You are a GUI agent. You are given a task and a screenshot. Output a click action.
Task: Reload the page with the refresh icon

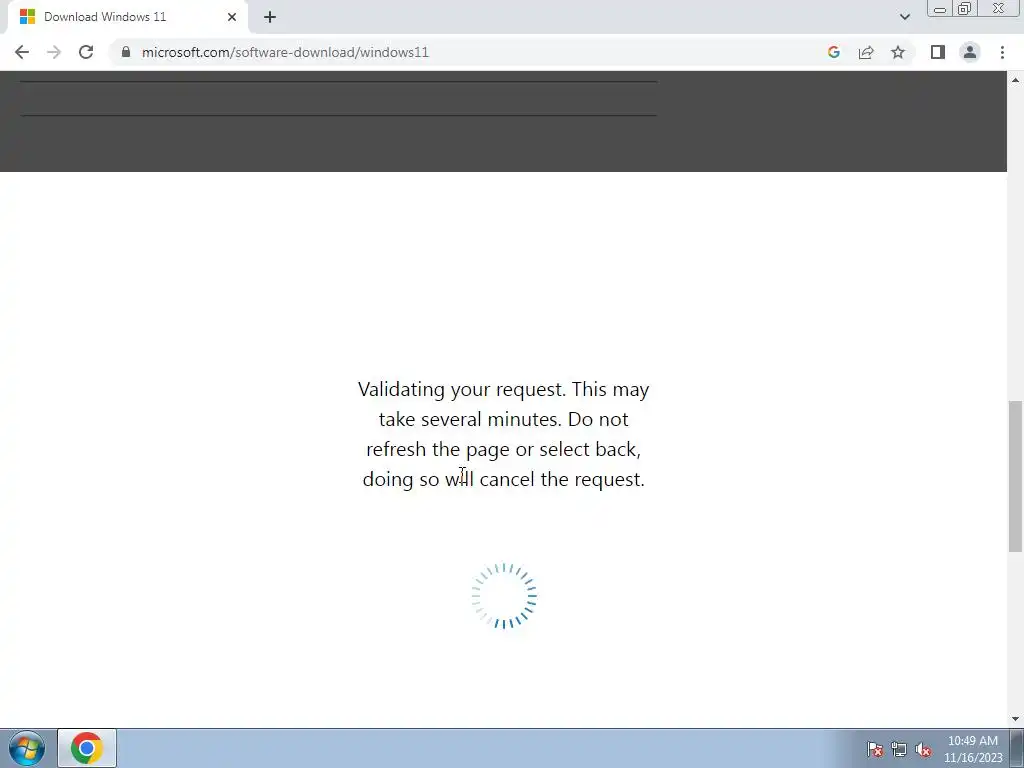pyautogui.click(x=86, y=52)
